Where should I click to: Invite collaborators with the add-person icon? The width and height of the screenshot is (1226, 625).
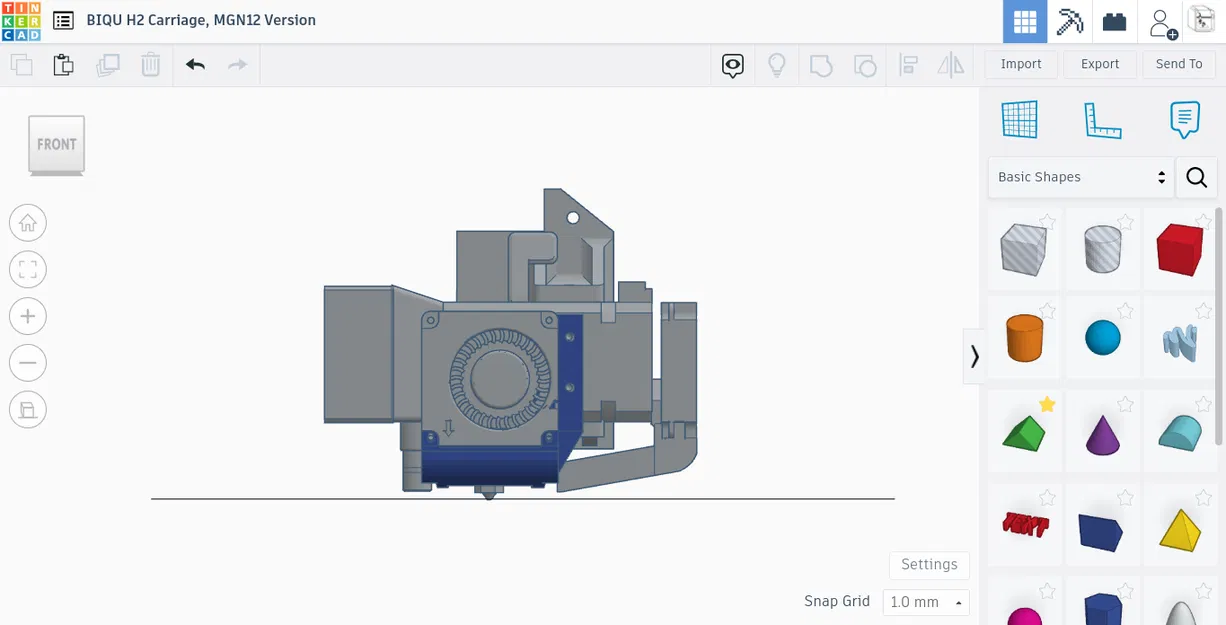tap(1163, 23)
